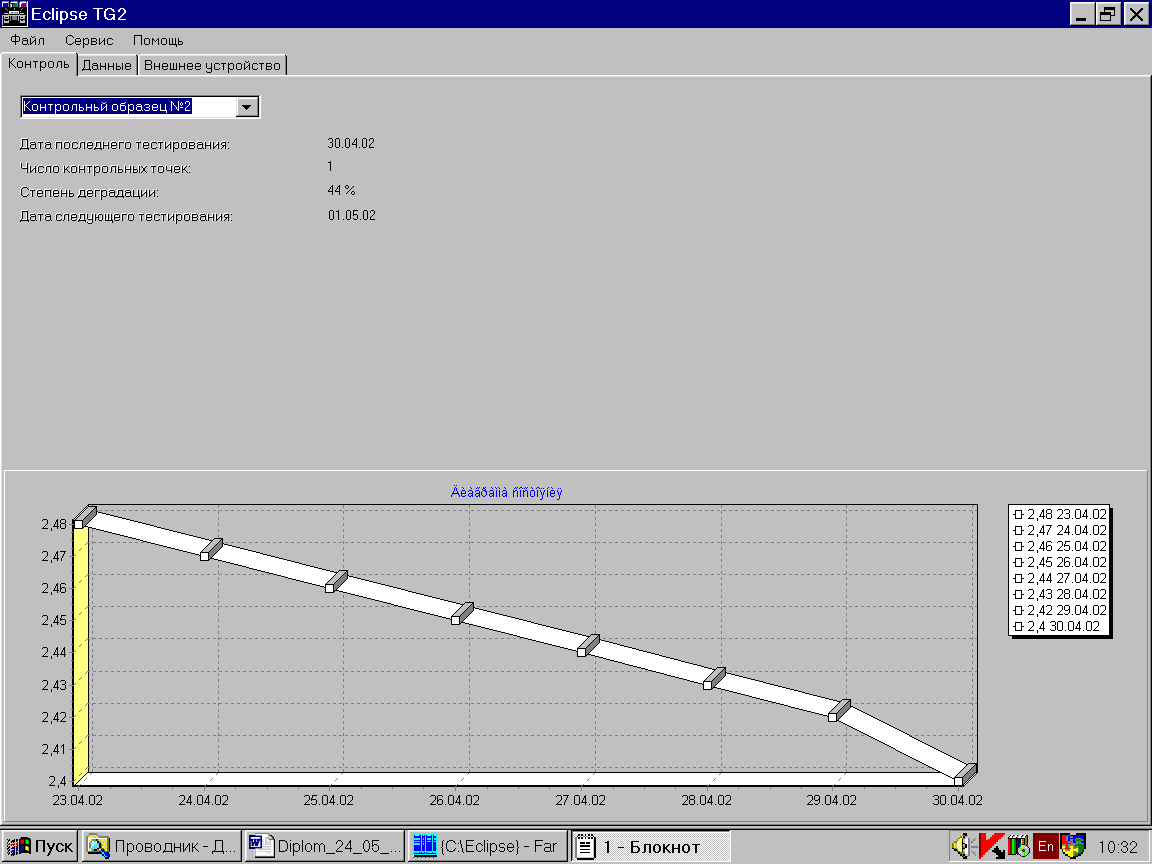Click the En keyboard language indicator
The height and width of the screenshot is (864, 1152).
pyautogui.click(x=1045, y=847)
